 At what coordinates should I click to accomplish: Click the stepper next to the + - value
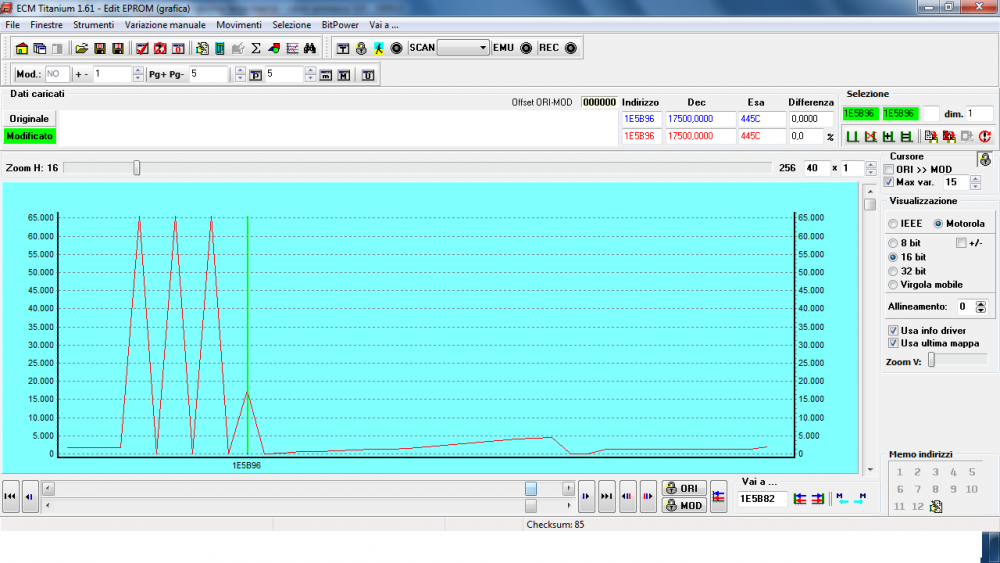pyautogui.click(x=138, y=75)
